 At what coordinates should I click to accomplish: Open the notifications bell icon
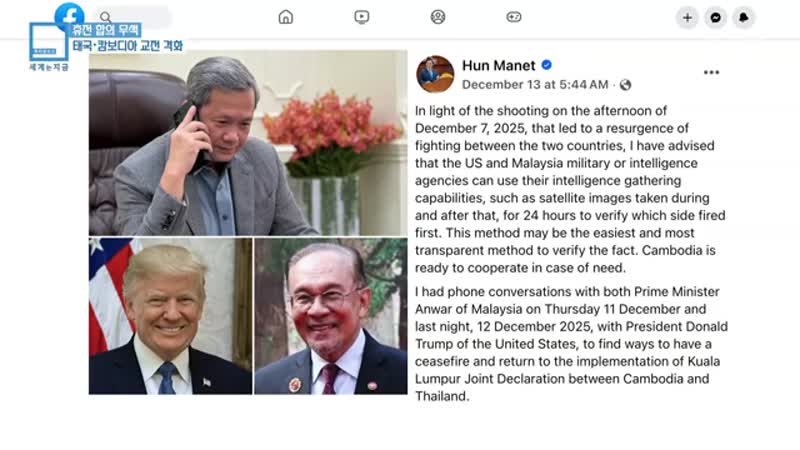click(744, 18)
